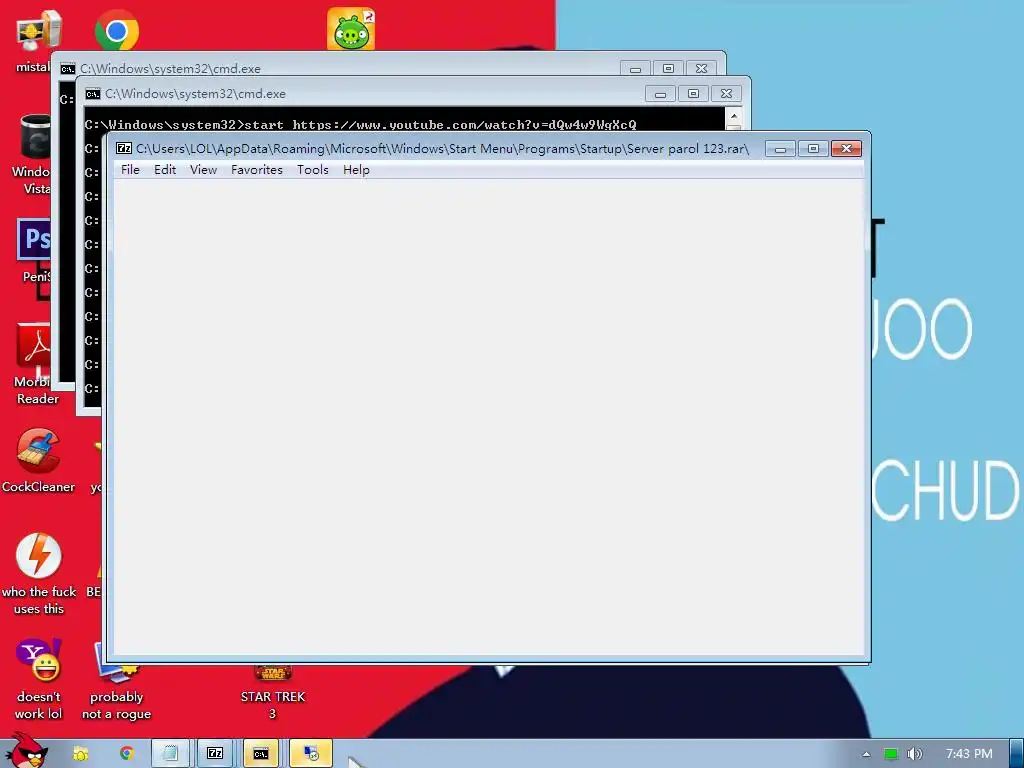Image resolution: width=1024 pixels, height=768 pixels.
Task: Click the green tray icon
Action: tap(890, 754)
